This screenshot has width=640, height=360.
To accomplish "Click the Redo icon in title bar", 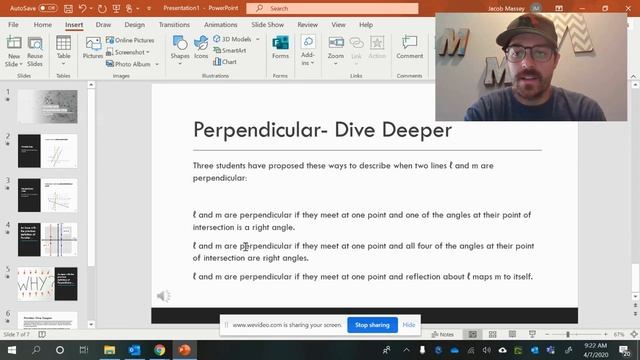I will tap(102, 8).
